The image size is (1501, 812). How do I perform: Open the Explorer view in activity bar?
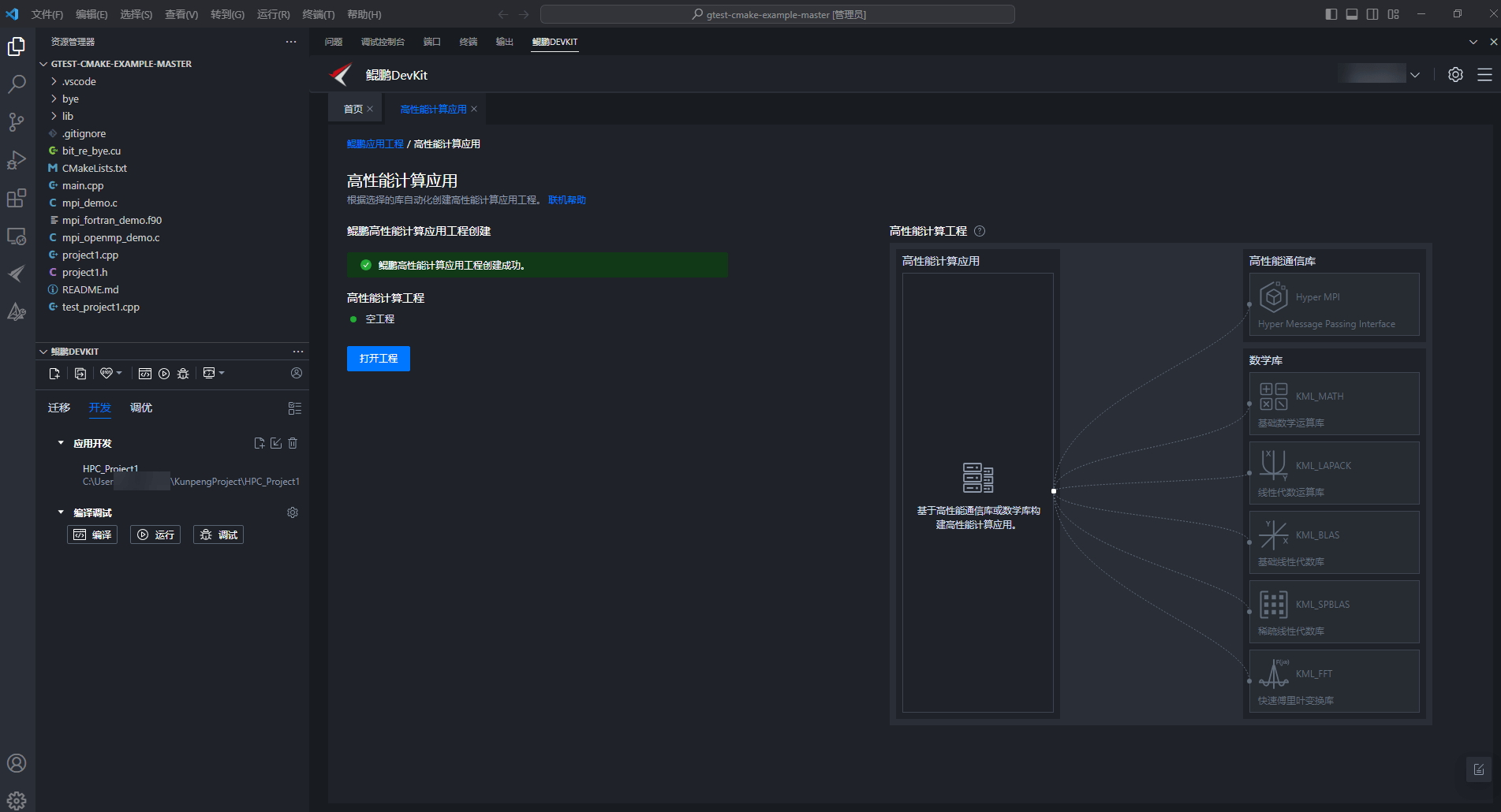[17, 47]
